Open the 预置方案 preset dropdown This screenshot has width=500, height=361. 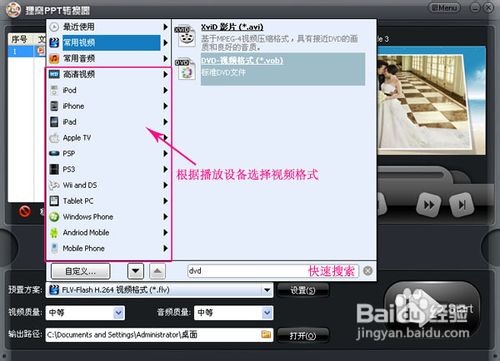point(267,290)
